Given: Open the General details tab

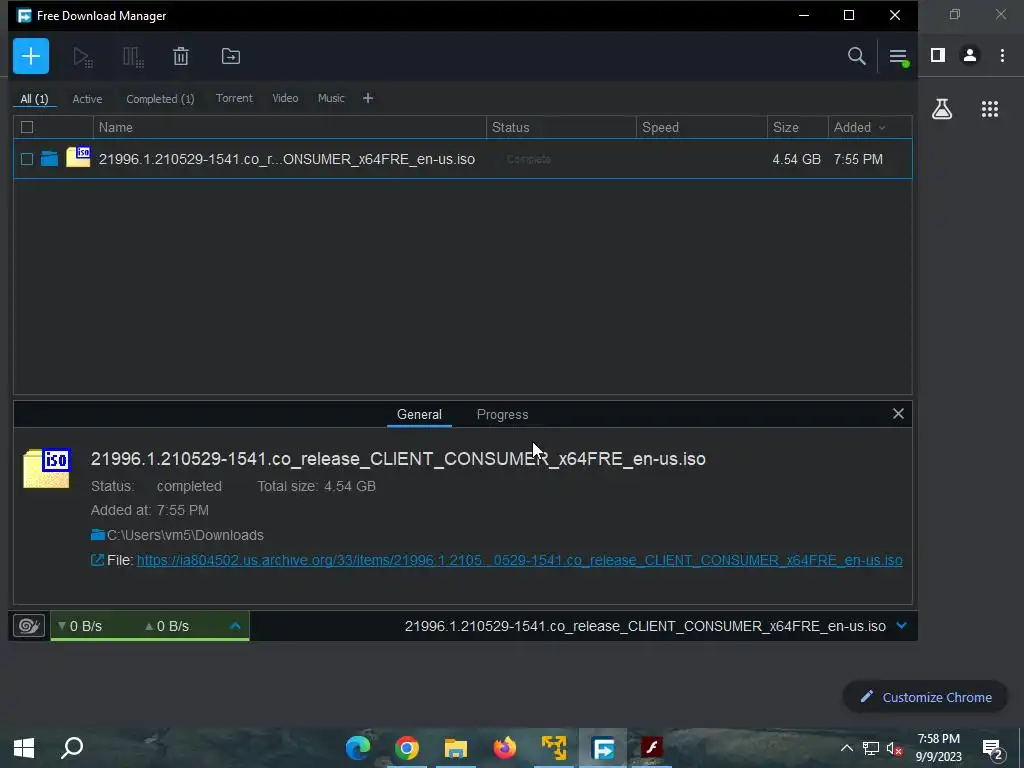Looking at the screenshot, I should pos(419,415).
